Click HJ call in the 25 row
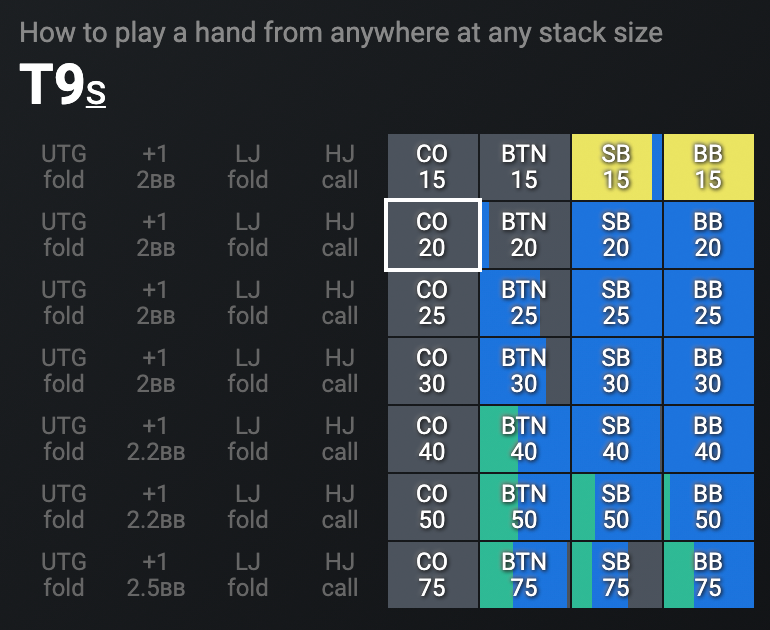 340,303
